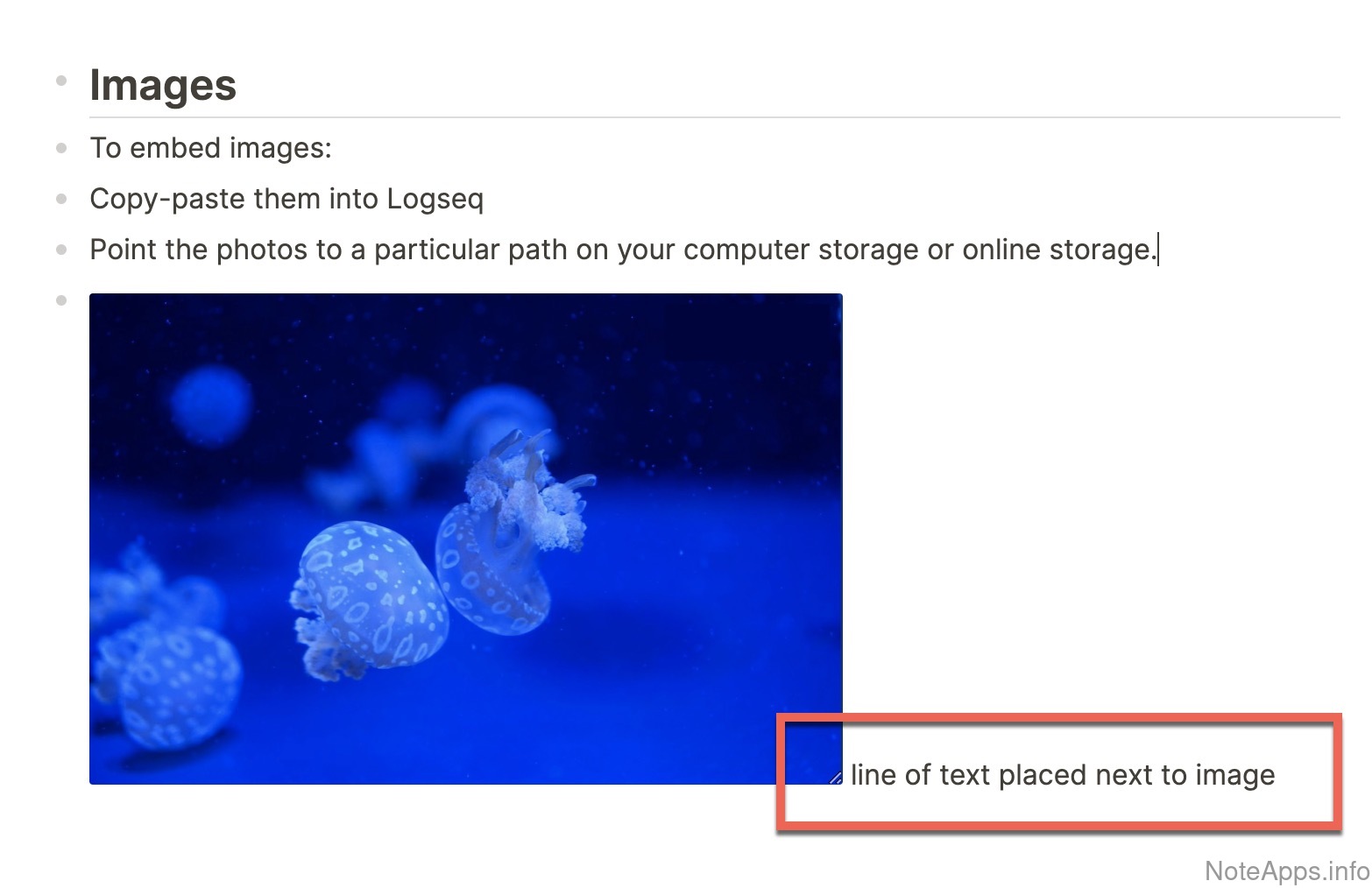
Task: Place cursor after 'online storage.' text
Action: click(1157, 250)
